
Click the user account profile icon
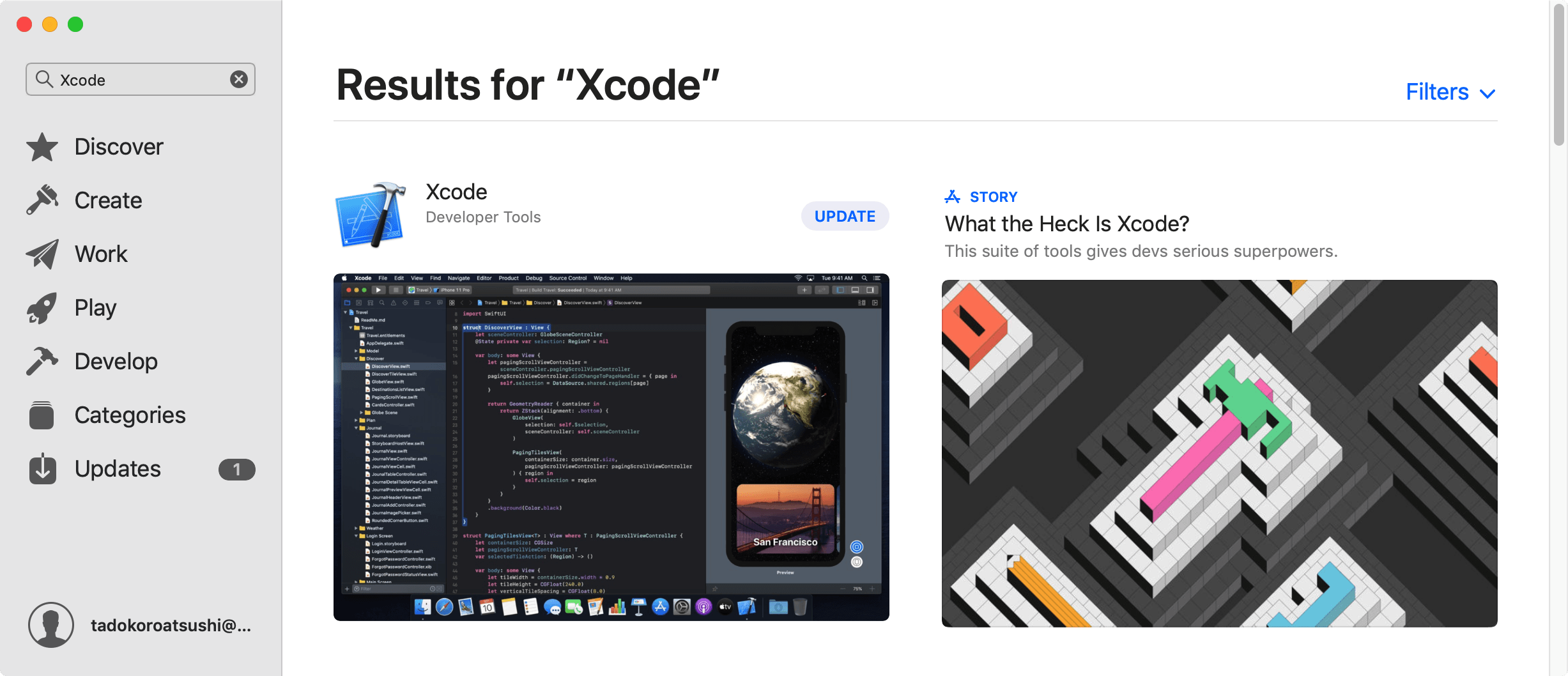pyautogui.click(x=51, y=625)
